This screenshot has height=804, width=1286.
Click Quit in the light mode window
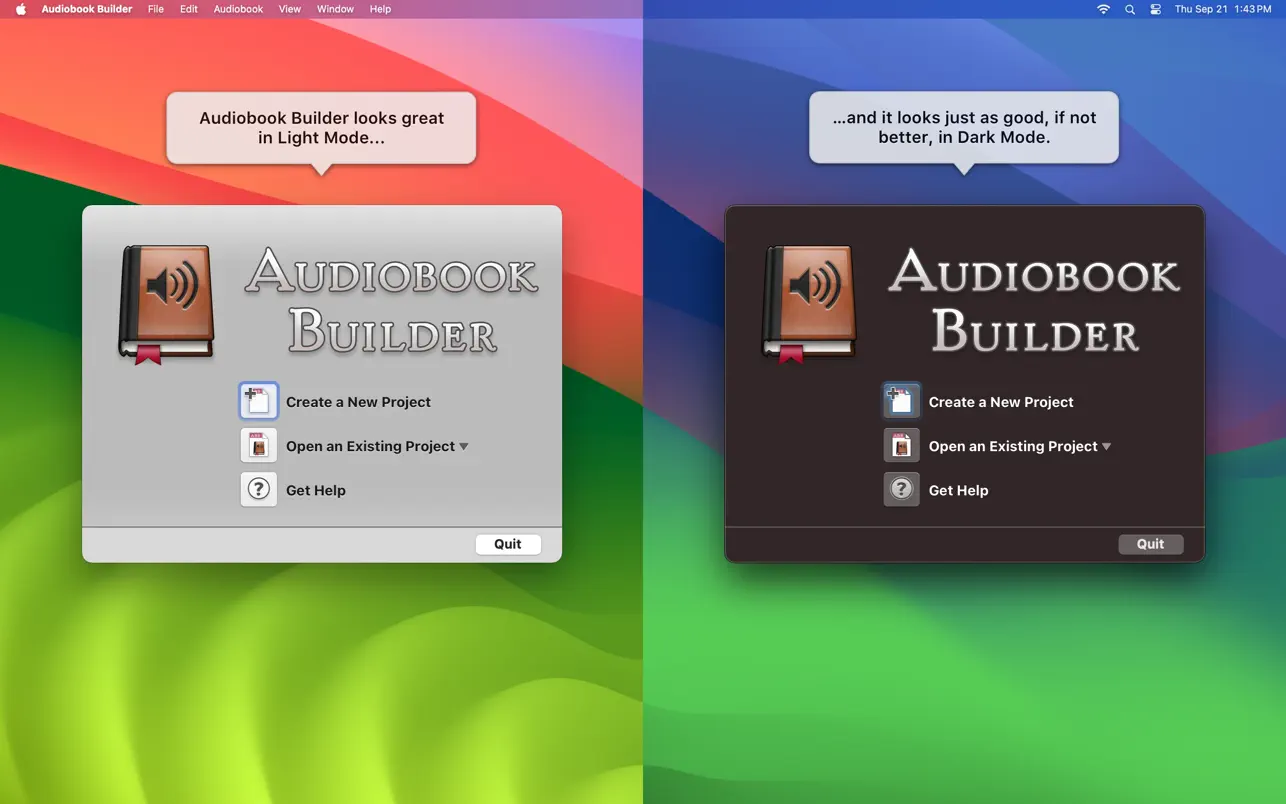tap(508, 544)
